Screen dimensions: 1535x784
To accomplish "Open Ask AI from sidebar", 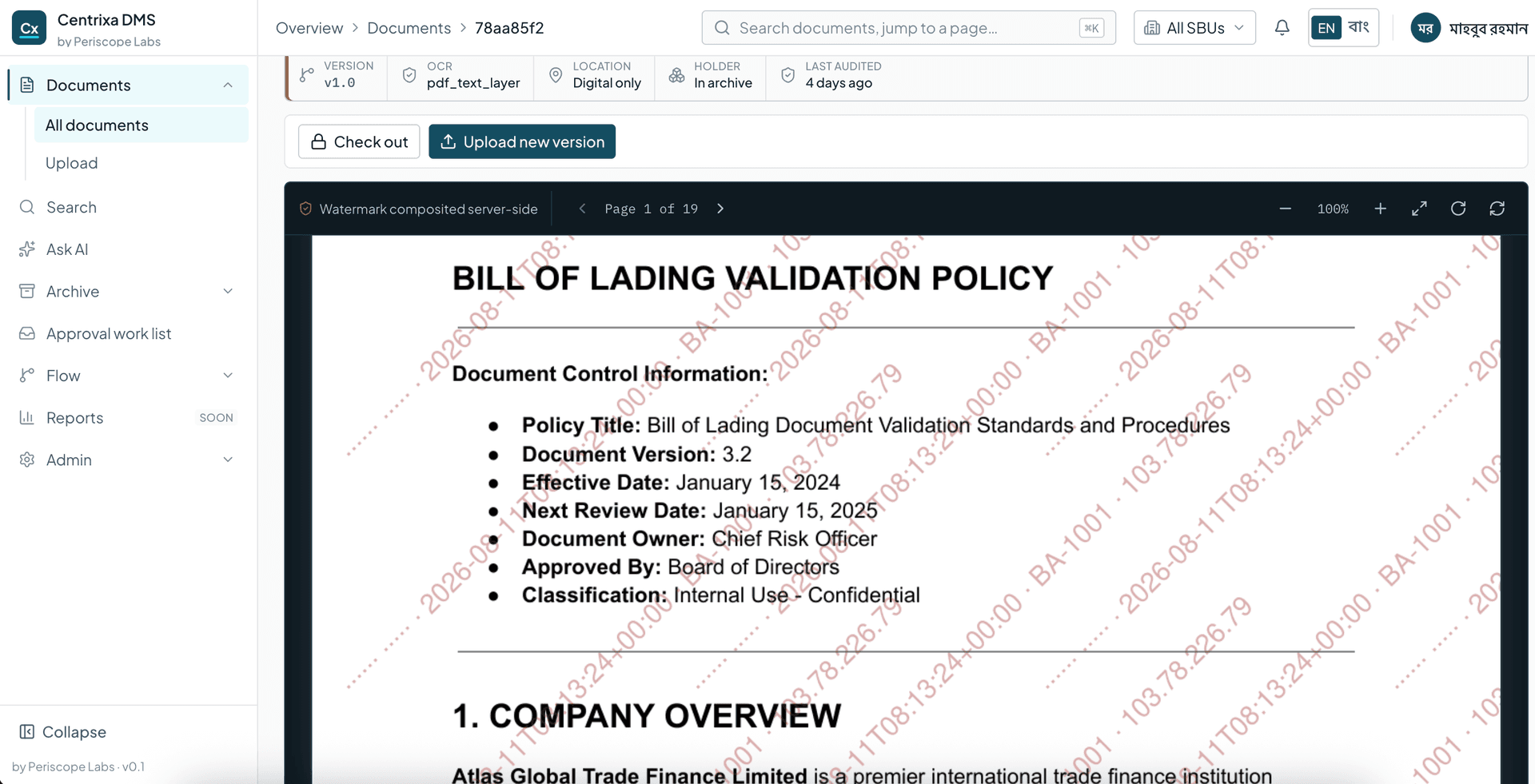I will [x=128, y=249].
